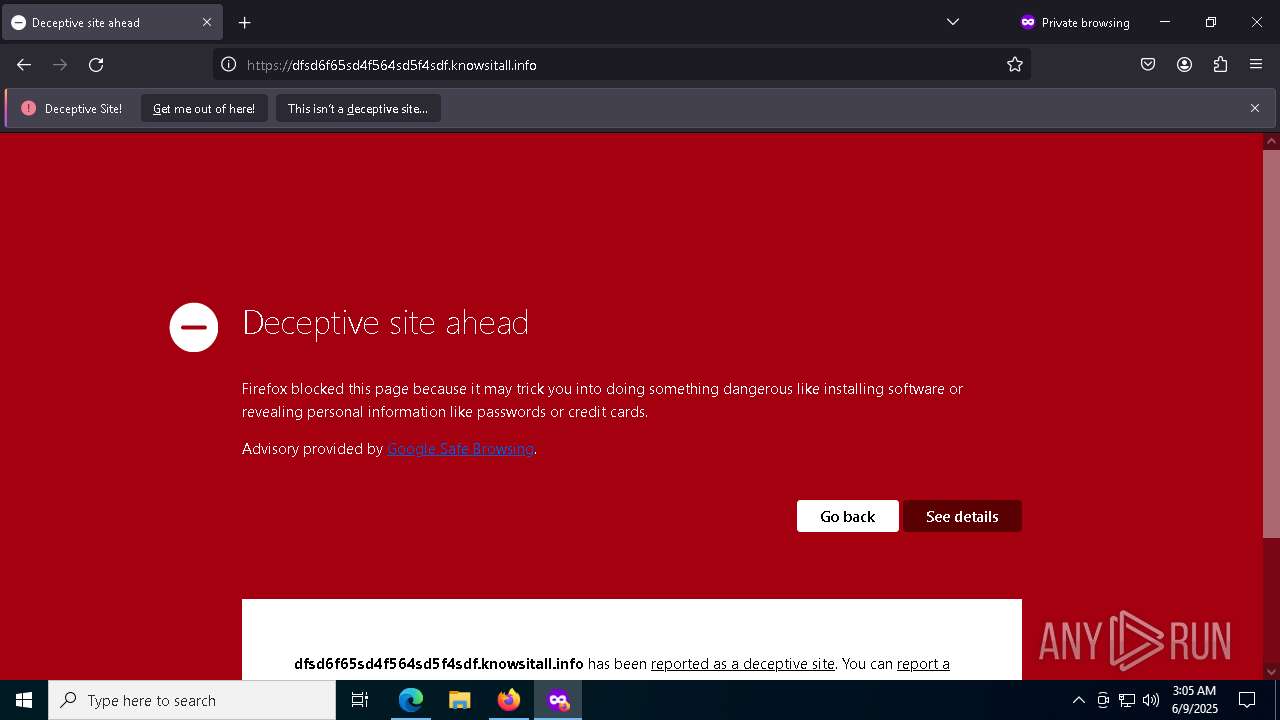Click the bold domain name in details box
Image resolution: width=1280 pixels, height=720 pixels.
click(439, 664)
